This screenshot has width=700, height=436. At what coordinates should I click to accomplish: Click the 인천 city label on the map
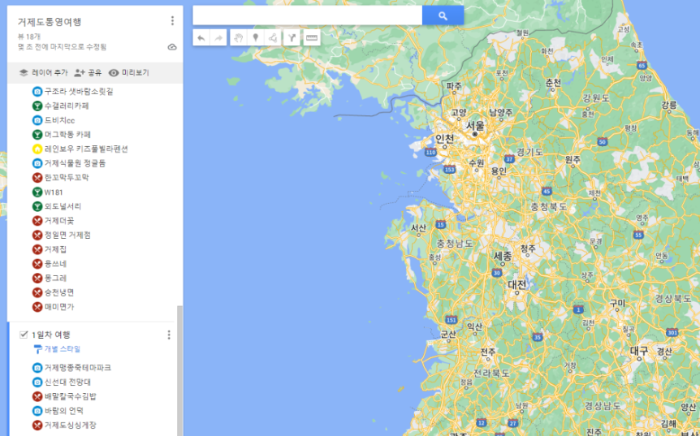tap(444, 139)
